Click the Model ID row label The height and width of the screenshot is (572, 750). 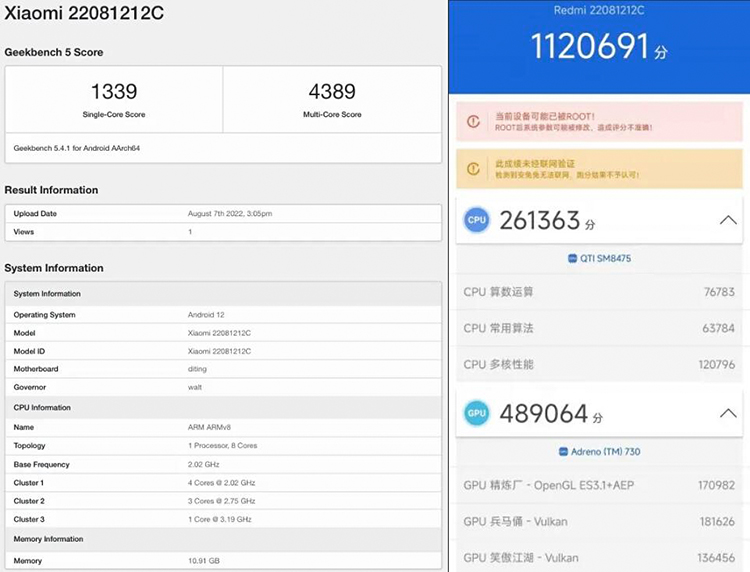tap(29, 351)
